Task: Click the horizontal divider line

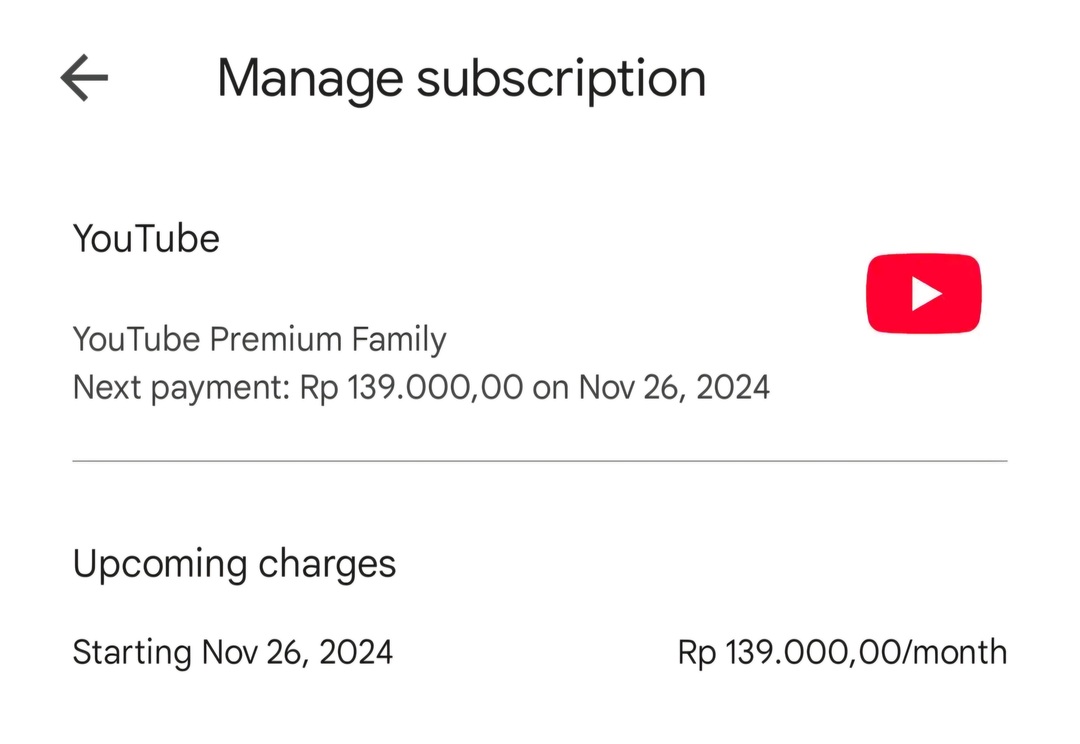Action: 540,461
